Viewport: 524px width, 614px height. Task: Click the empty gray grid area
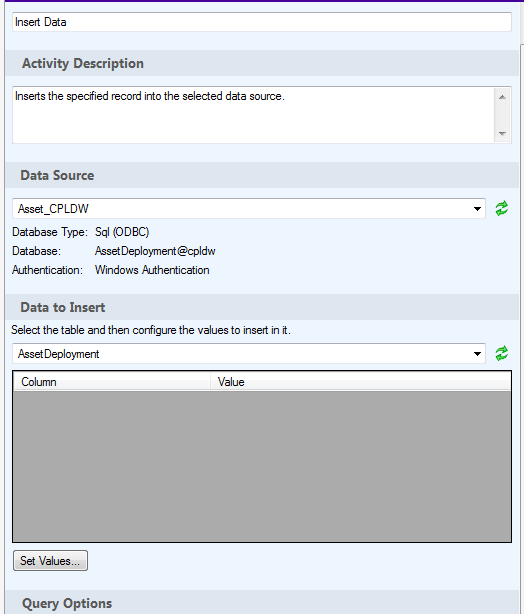click(x=262, y=466)
